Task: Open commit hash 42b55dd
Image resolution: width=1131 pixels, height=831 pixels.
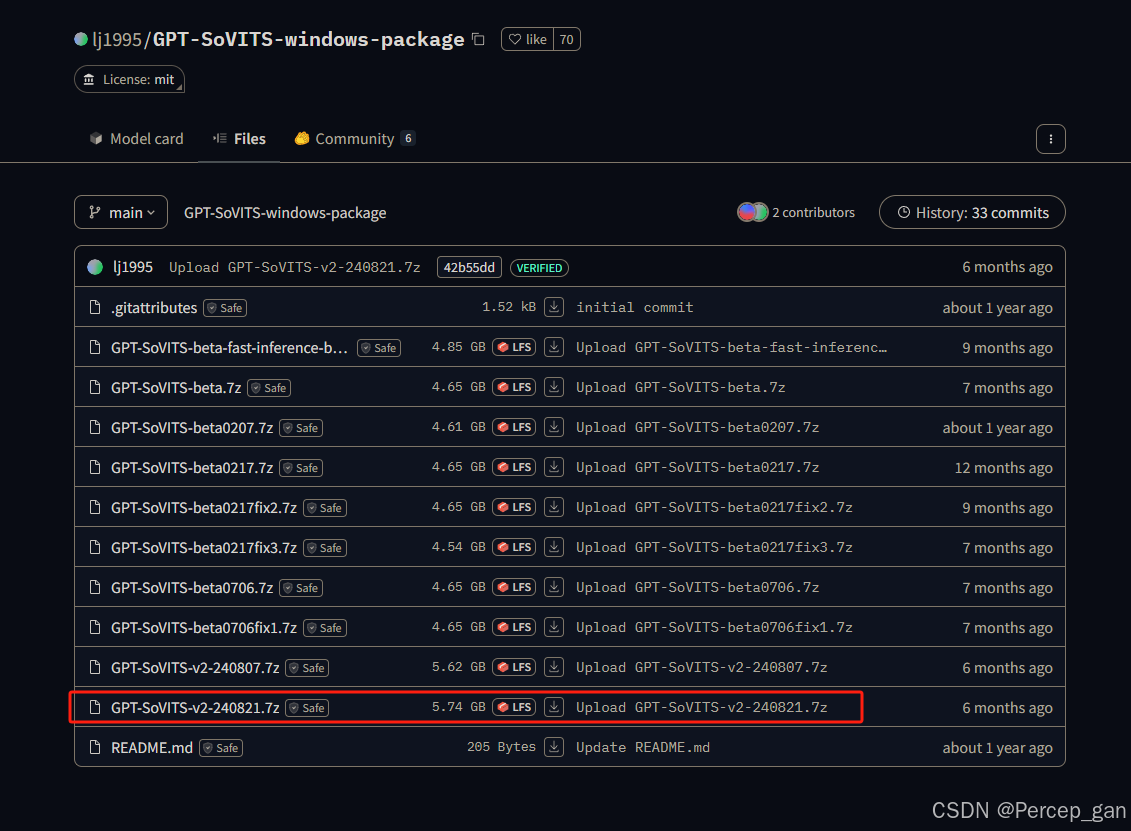Action: (x=469, y=268)
